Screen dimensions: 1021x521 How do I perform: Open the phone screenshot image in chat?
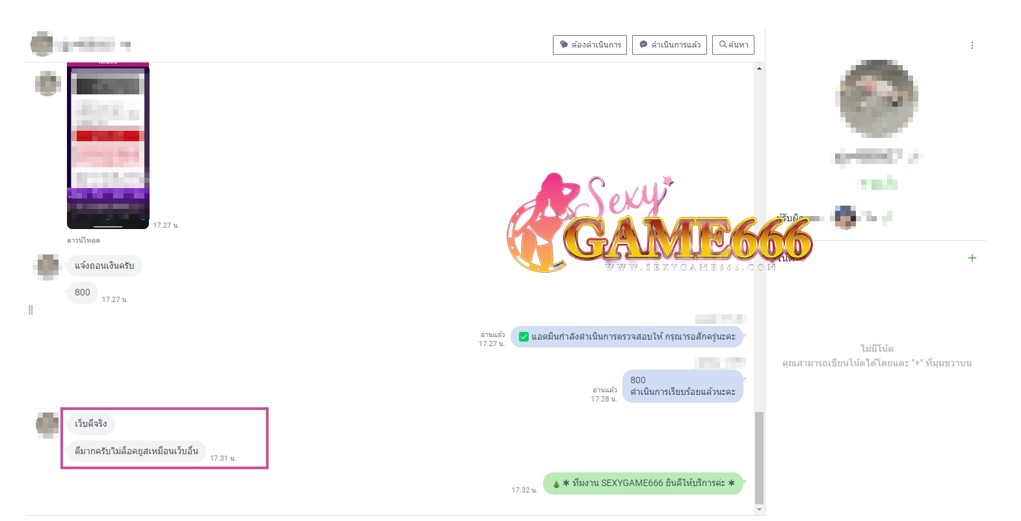107,146
